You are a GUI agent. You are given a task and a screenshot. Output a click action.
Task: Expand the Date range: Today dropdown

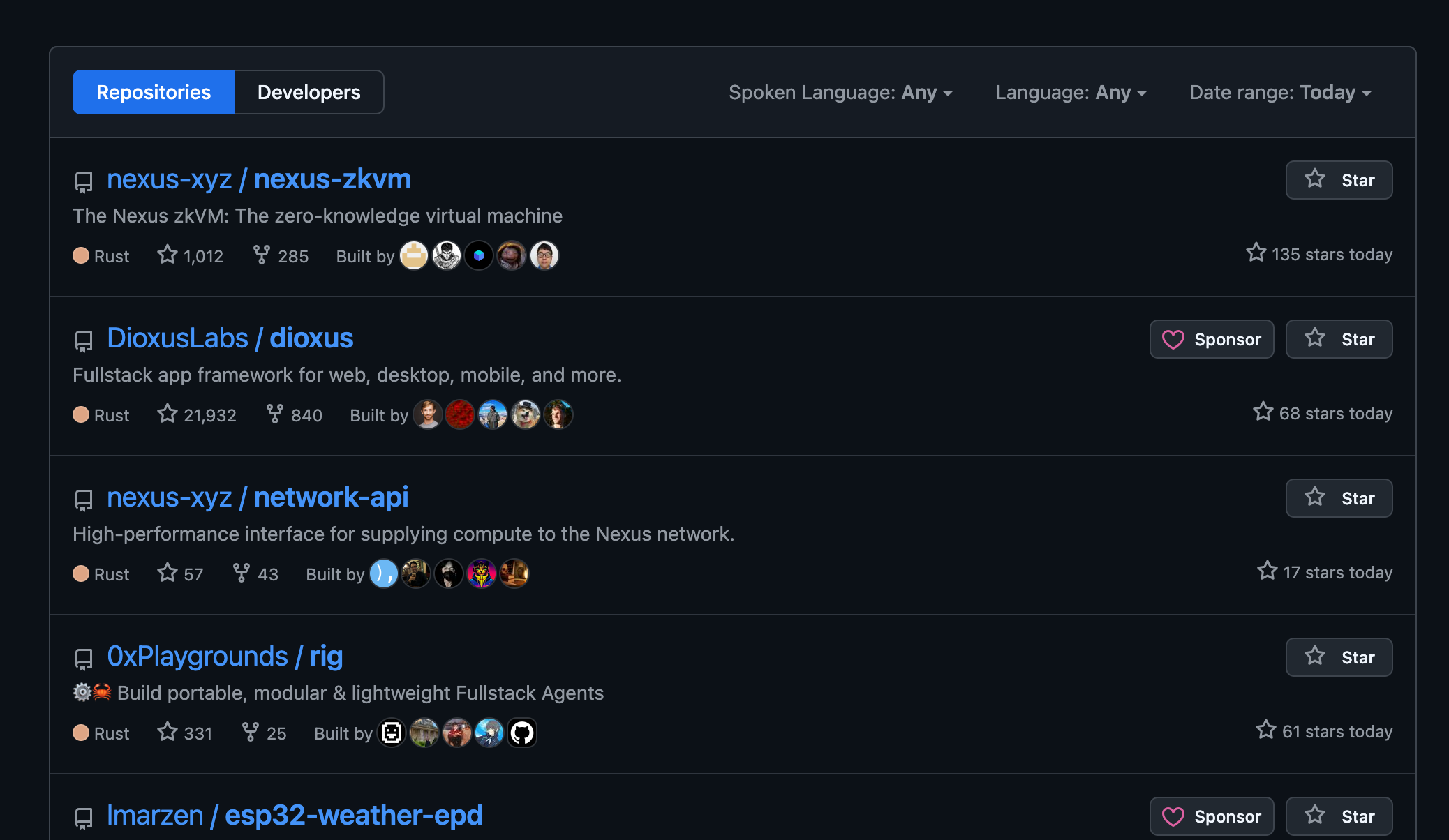coord(1280,92)
